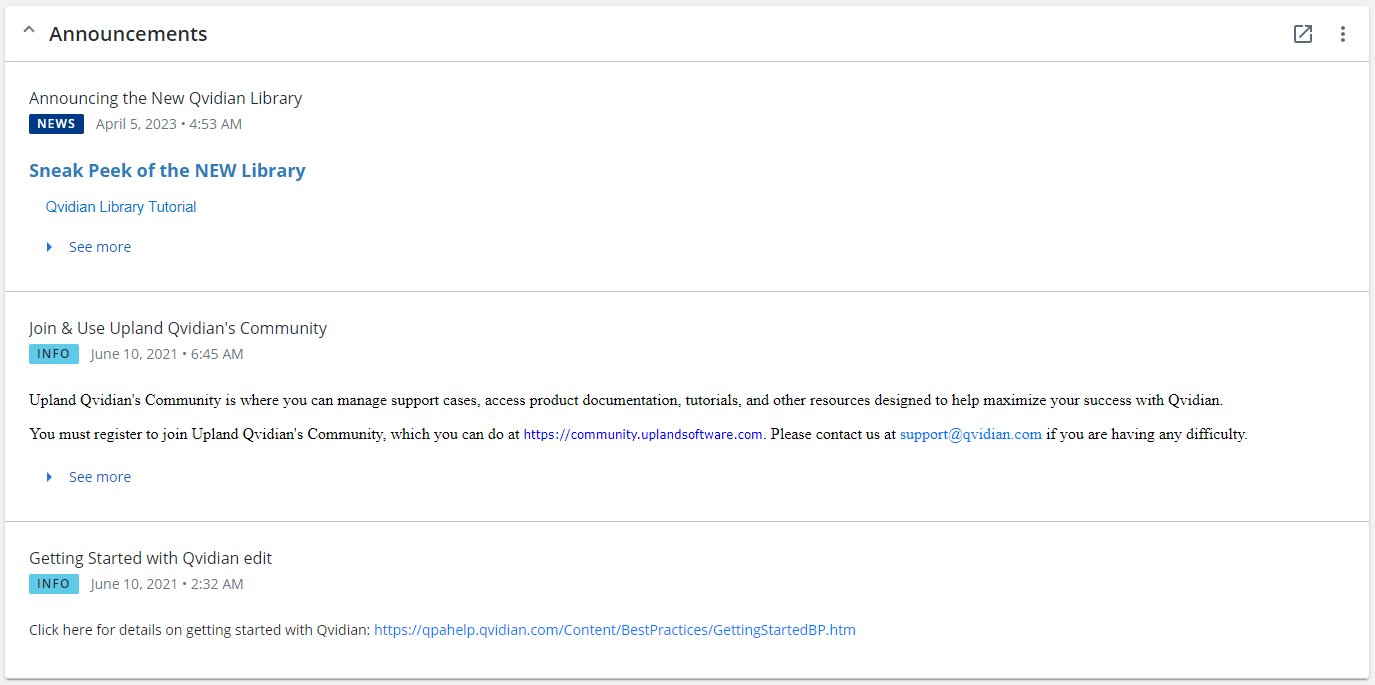Collapse the Announcements panel chevron
The image size is (1375, 685).
coord(29,31)
